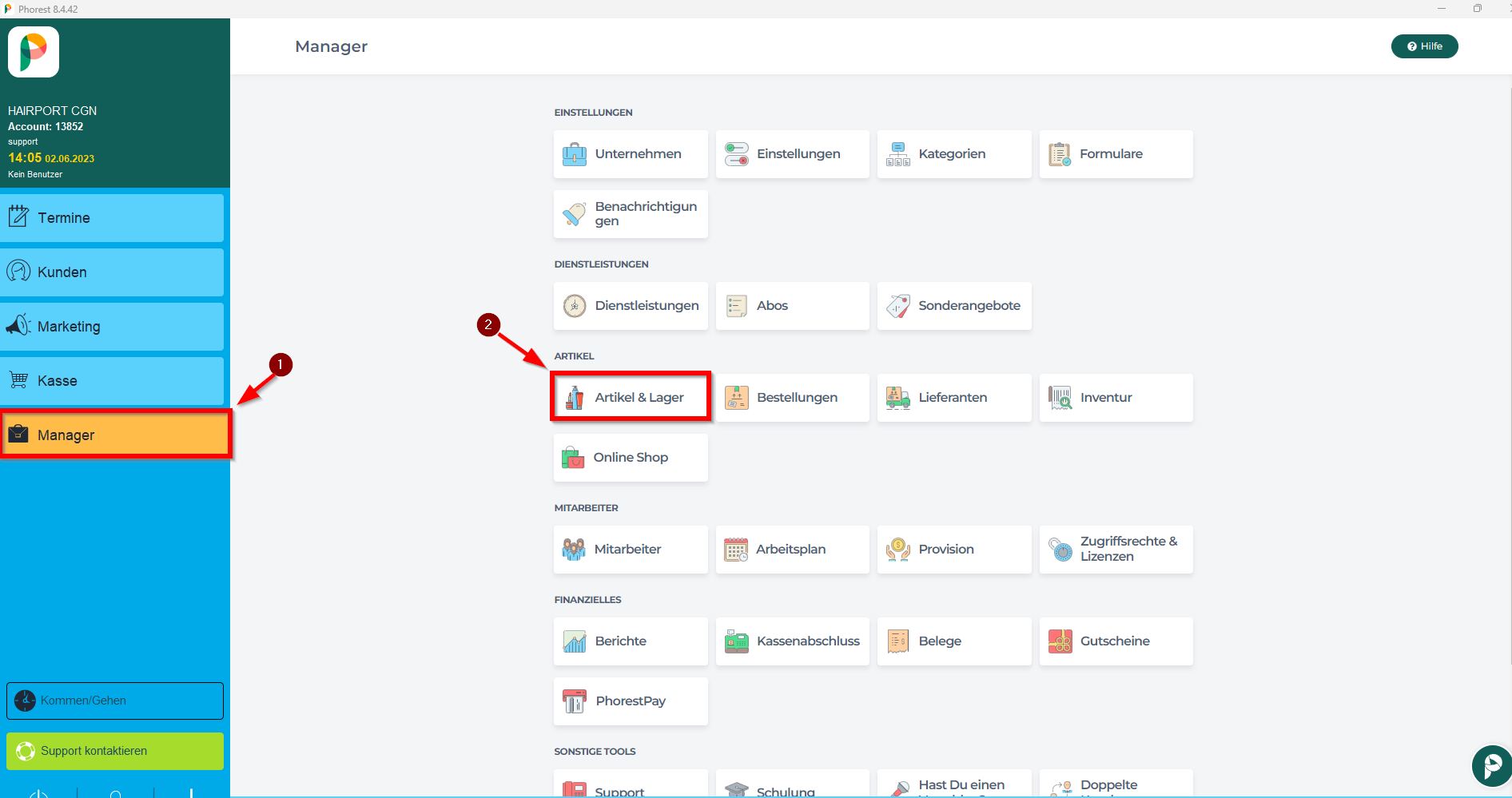Image resolution: width=1512 pixels, height=798 pixels.
Task: Open the Sonderangebote tile label
Action: pos(969,306)
